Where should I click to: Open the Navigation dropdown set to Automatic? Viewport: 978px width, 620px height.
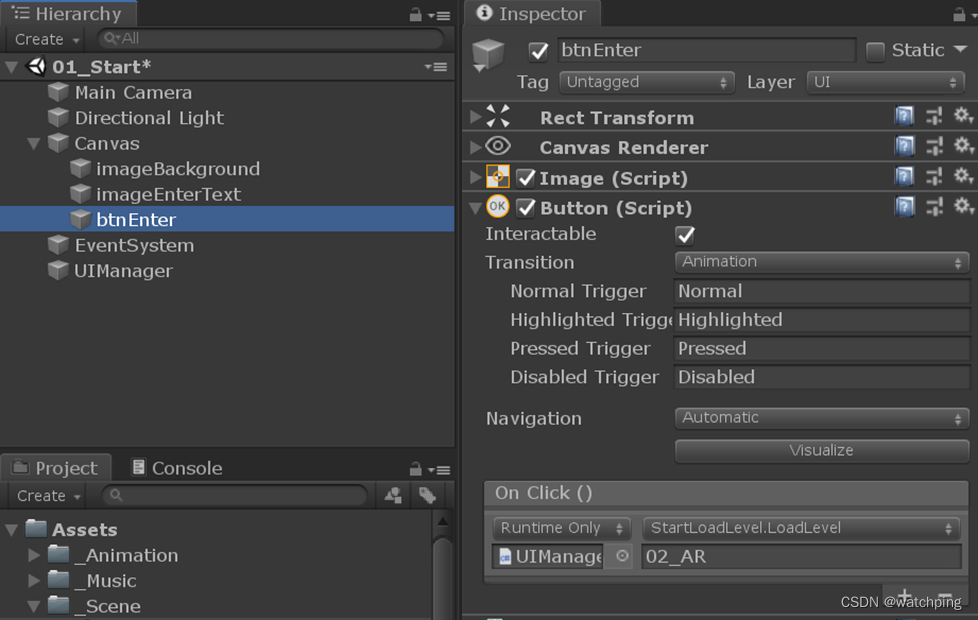tap(822, 418)
